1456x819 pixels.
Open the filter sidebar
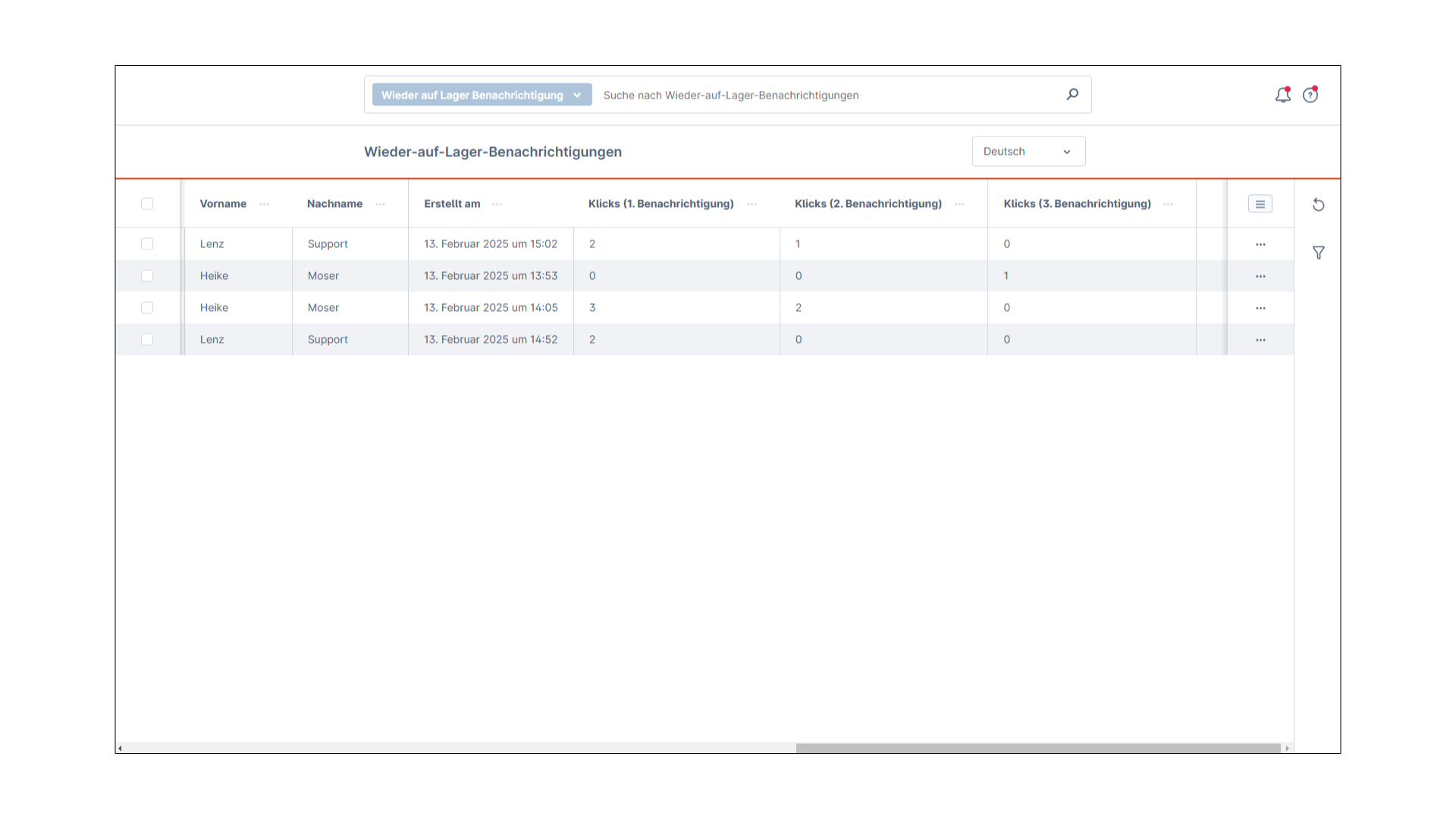[x=1319, y=253]
